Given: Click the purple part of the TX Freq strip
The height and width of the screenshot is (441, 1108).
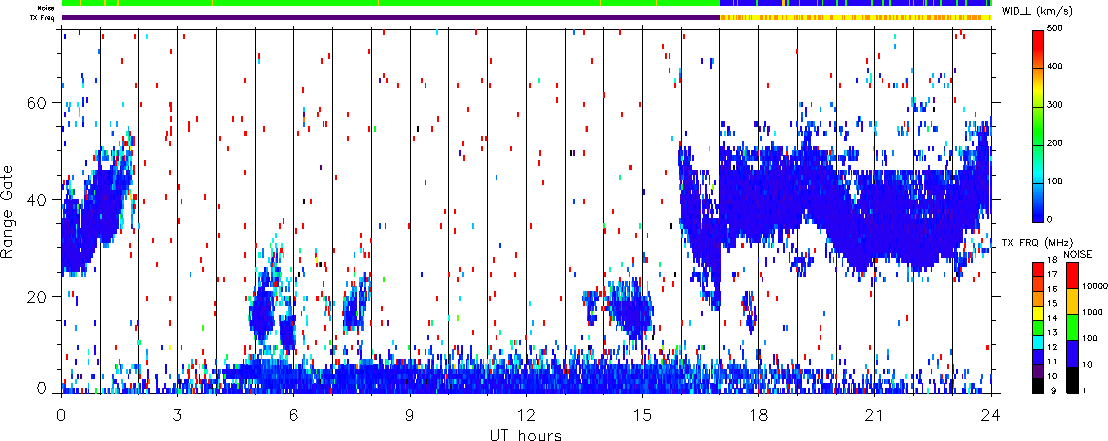Looking at the screenshot, I should coord(391,17).
